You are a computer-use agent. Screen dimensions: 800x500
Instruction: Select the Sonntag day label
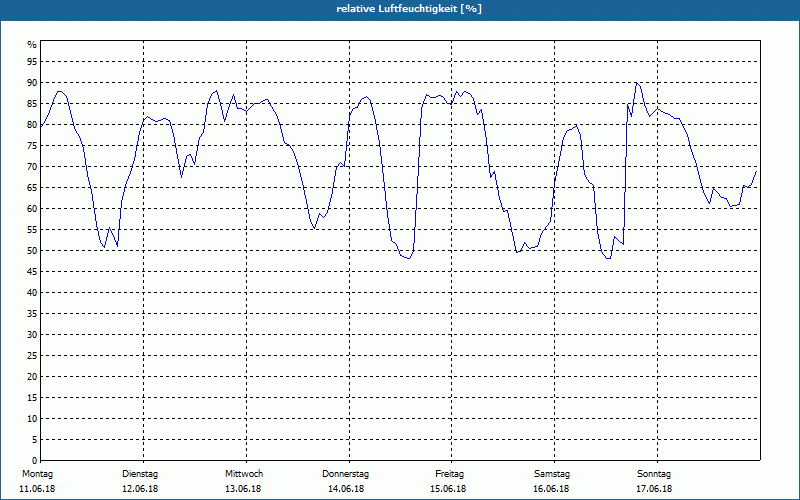pyautogui.click(x=654, y=474)
